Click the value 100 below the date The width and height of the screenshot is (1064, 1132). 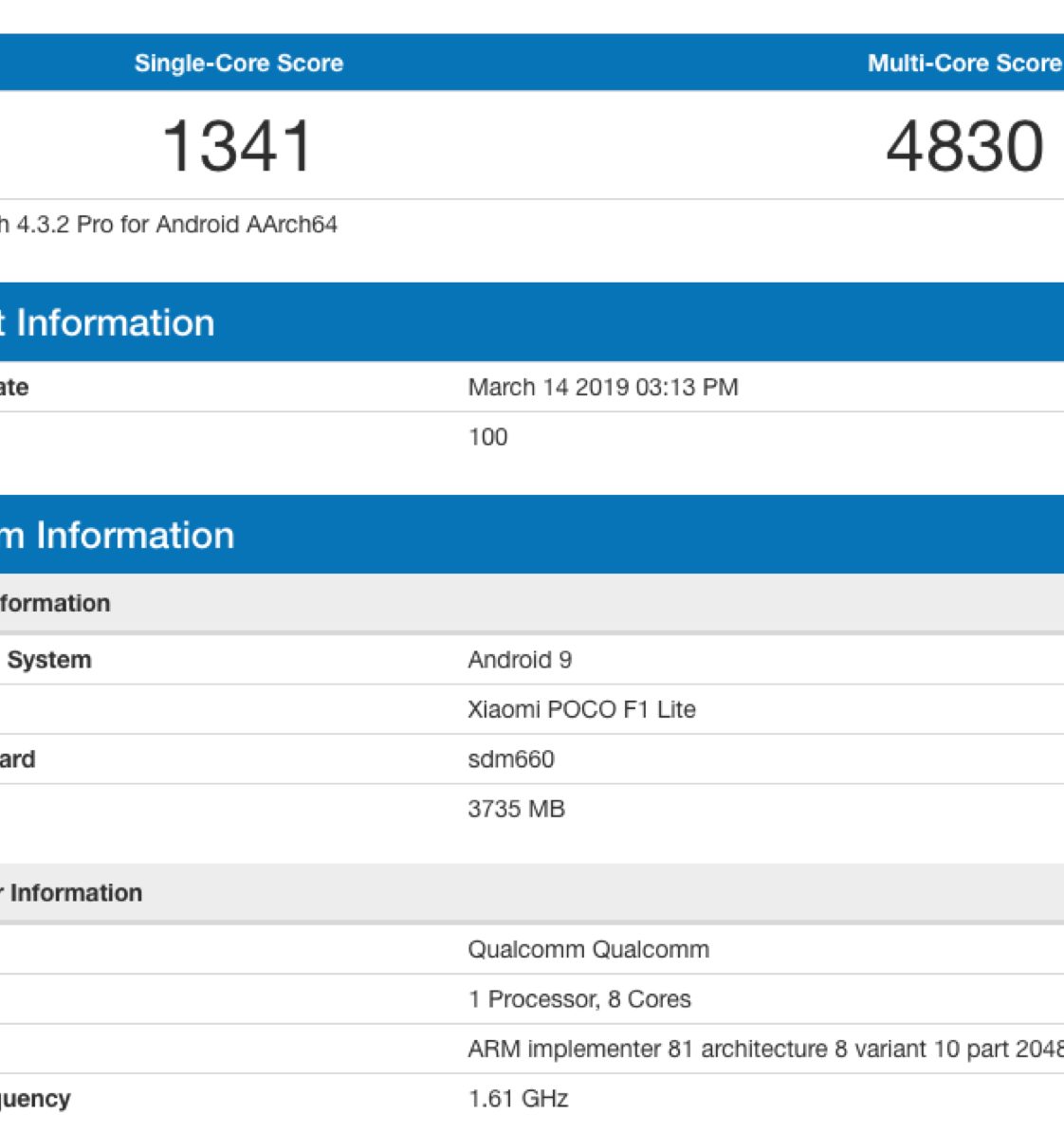pyautogui.click(x=487, y=437)
